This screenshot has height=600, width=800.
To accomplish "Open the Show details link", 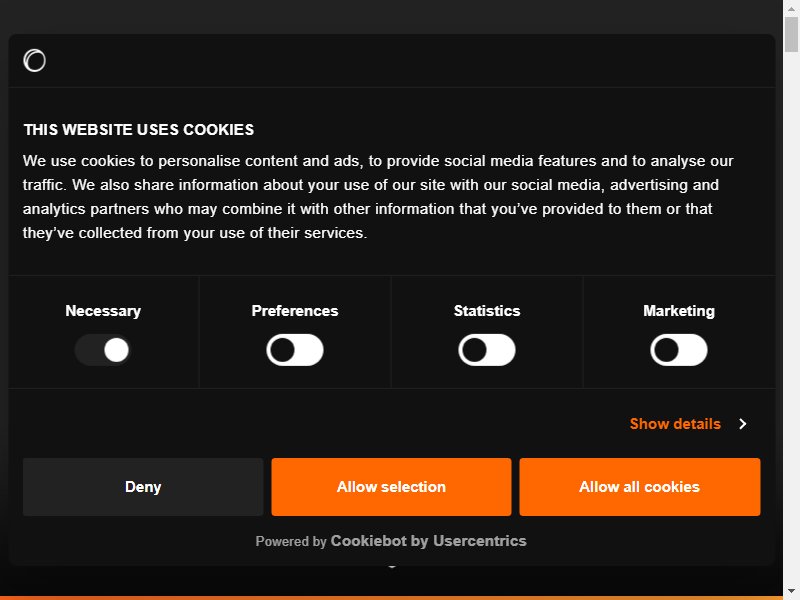I will point(675,424).
